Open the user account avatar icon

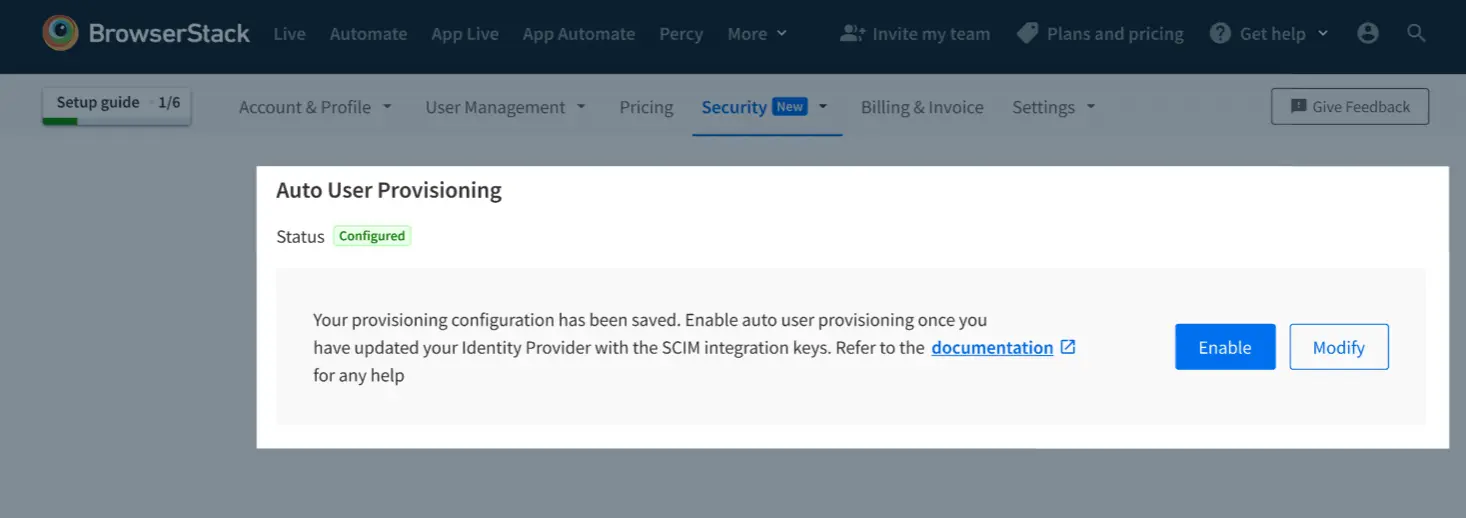pos(1368,33)
